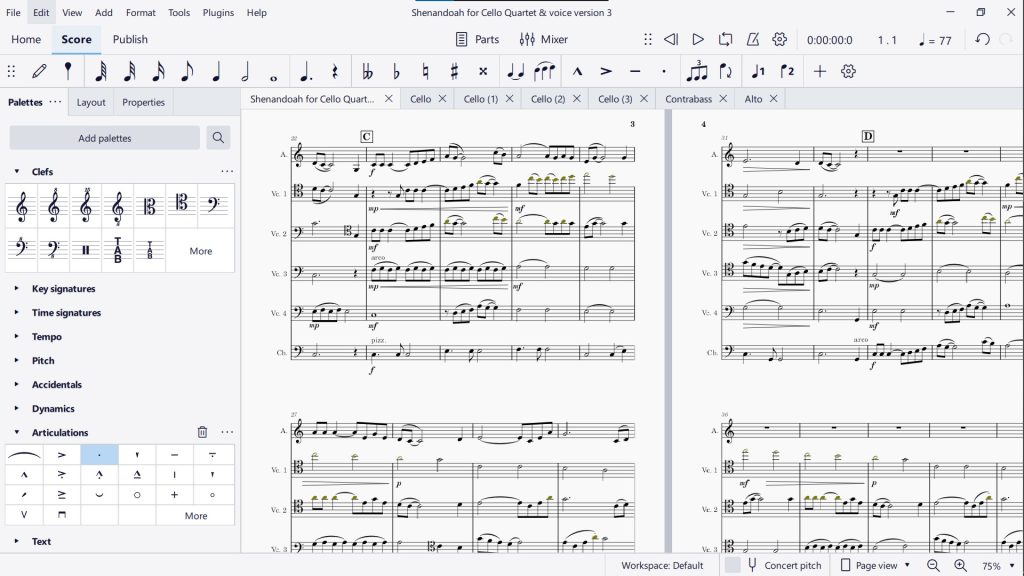Search palettes with magnifier button

click(x=218, y=138)
